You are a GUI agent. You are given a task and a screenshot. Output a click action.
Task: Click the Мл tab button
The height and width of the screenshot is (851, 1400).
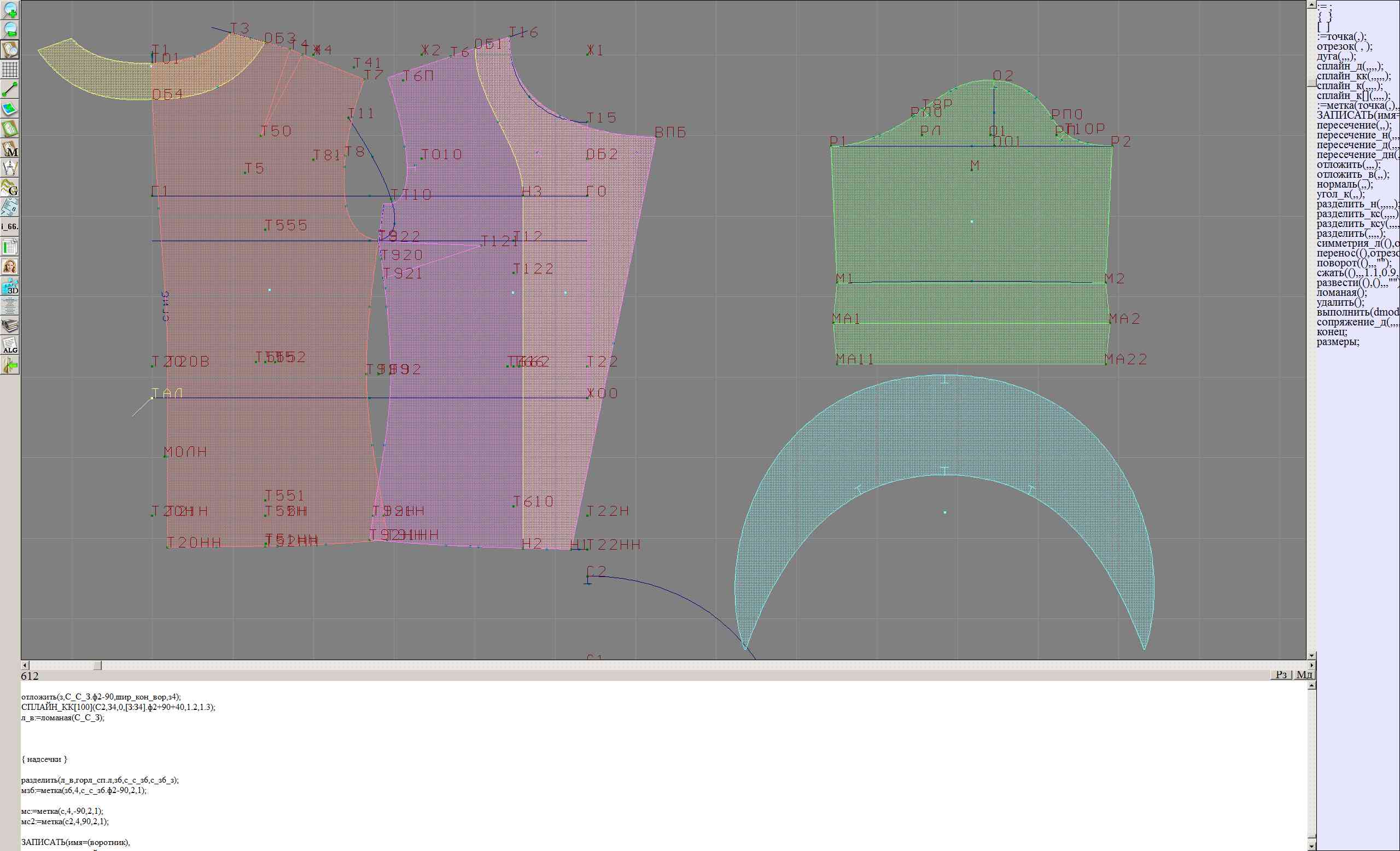click(x=1304, y=674)
